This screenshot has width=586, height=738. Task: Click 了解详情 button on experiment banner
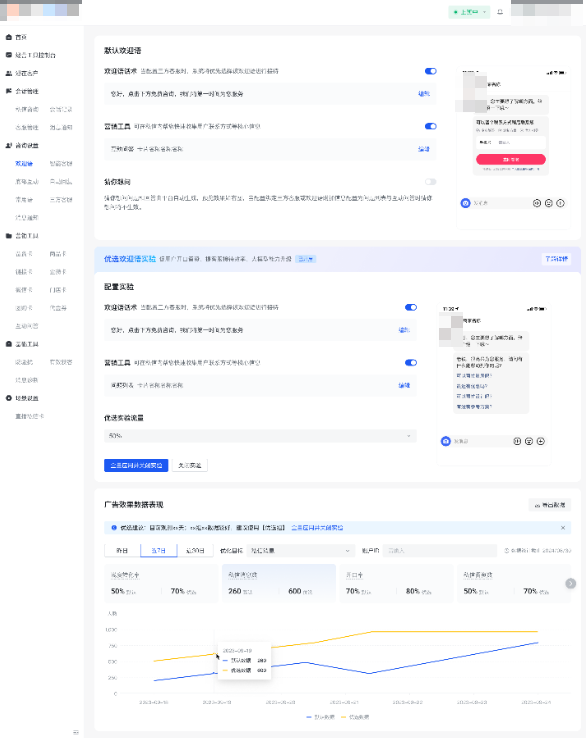coord(556,258)
